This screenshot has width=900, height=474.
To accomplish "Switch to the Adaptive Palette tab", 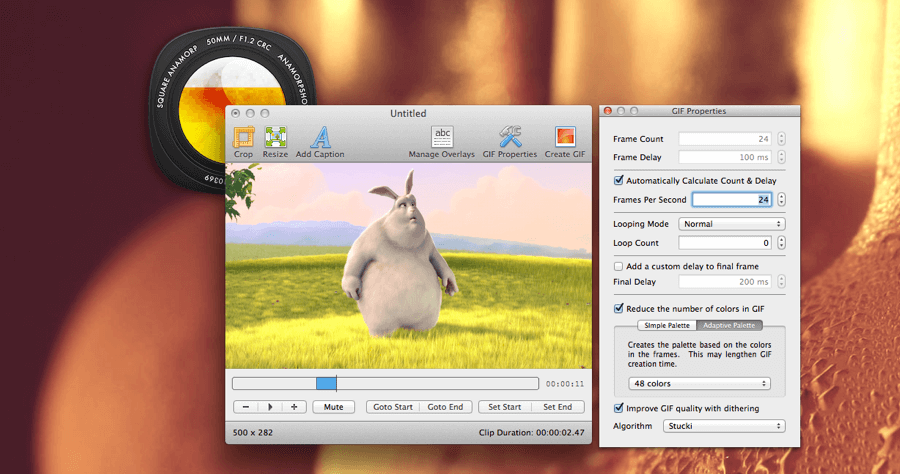I will pyautogui.click(x=730, y=325).
